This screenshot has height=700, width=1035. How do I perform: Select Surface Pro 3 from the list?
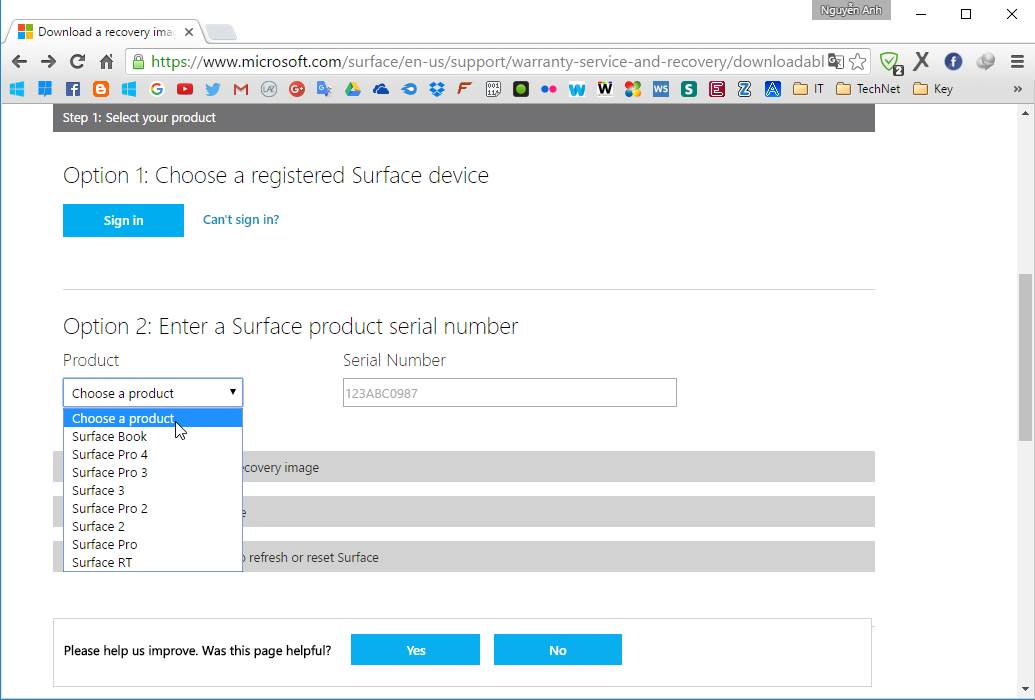[x=153, y=472]
